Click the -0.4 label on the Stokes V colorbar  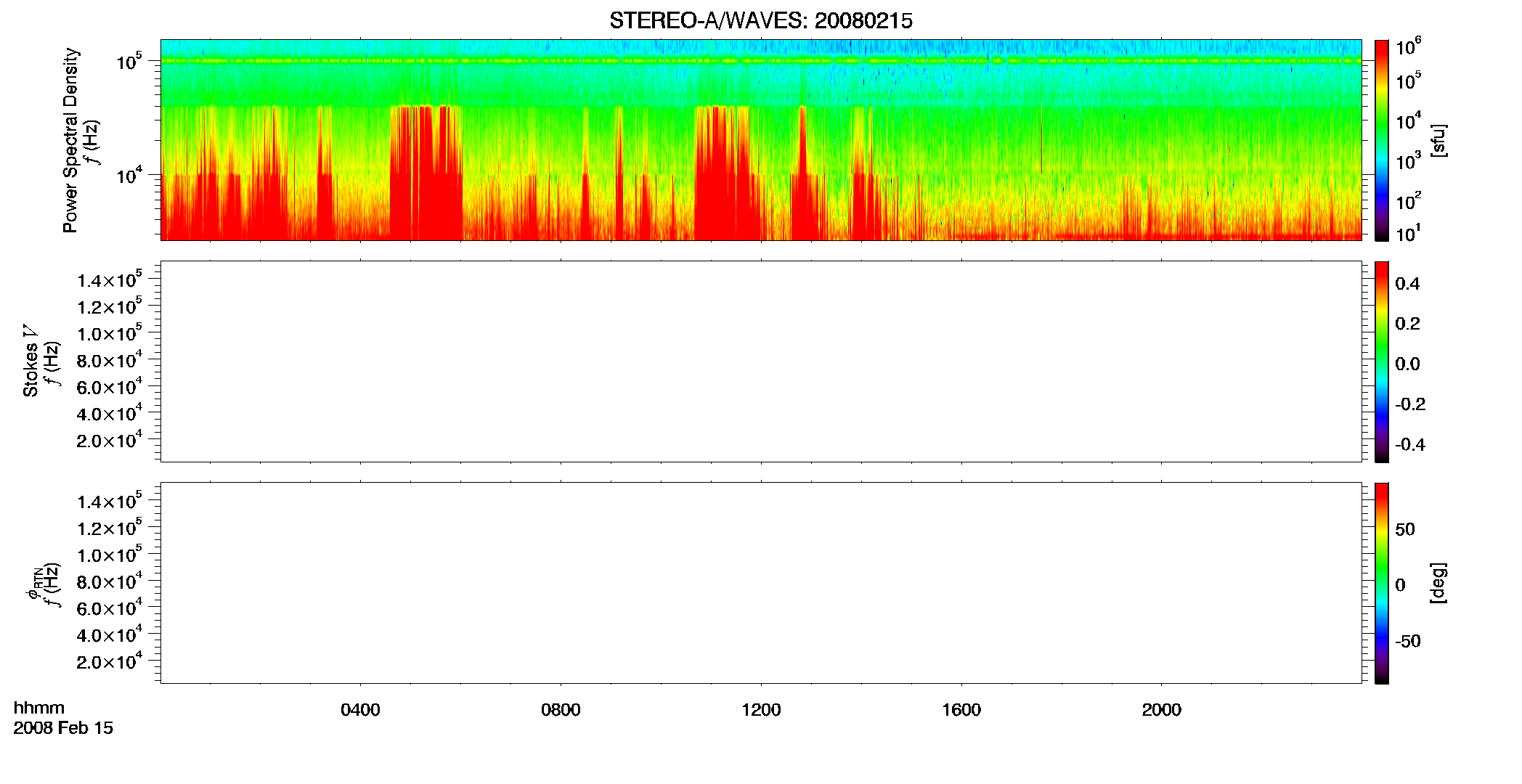point(1410,444)
